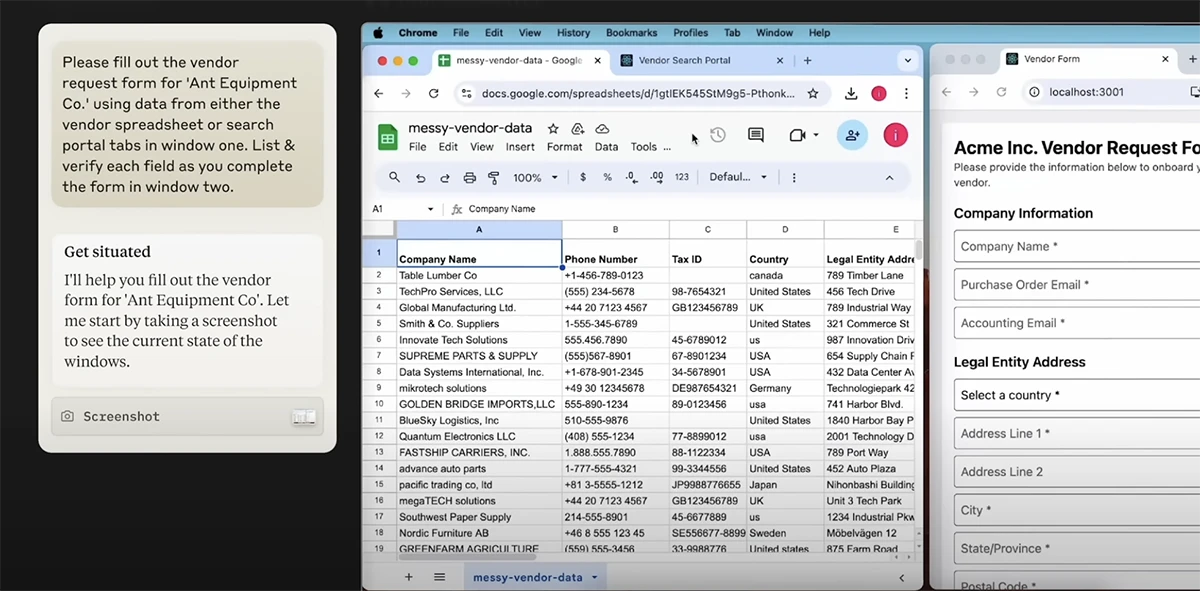Click the Screenshot action in left panel
Screen dimensions: 1200x591
188,416
